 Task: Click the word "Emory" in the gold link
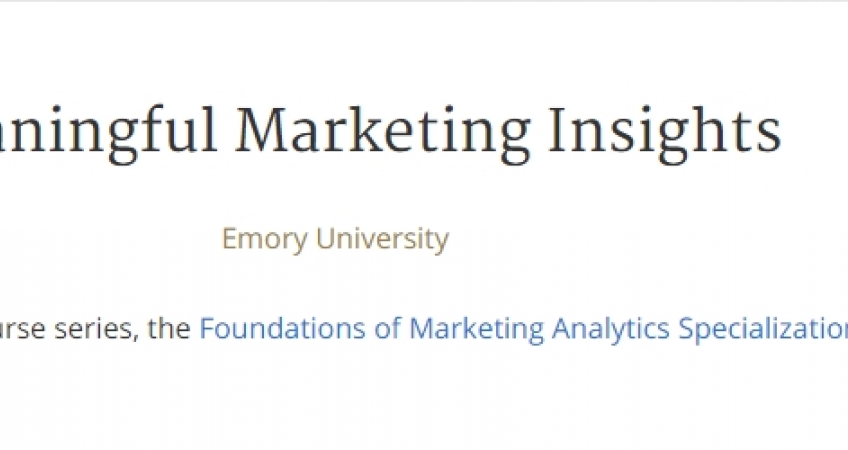point(265,240)
